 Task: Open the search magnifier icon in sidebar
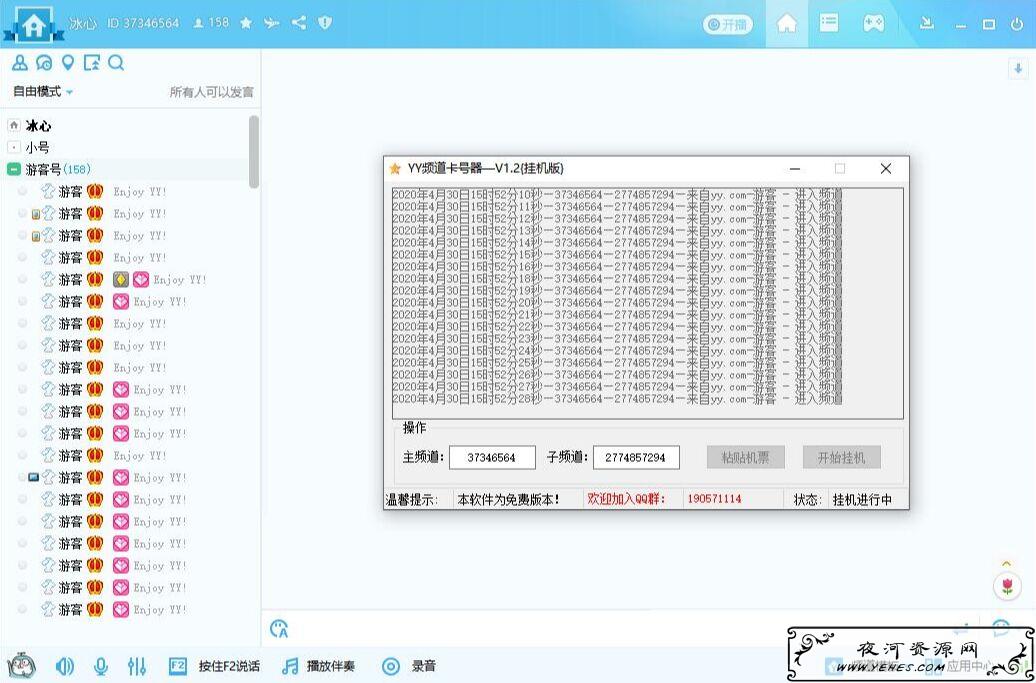coord(116,63)
